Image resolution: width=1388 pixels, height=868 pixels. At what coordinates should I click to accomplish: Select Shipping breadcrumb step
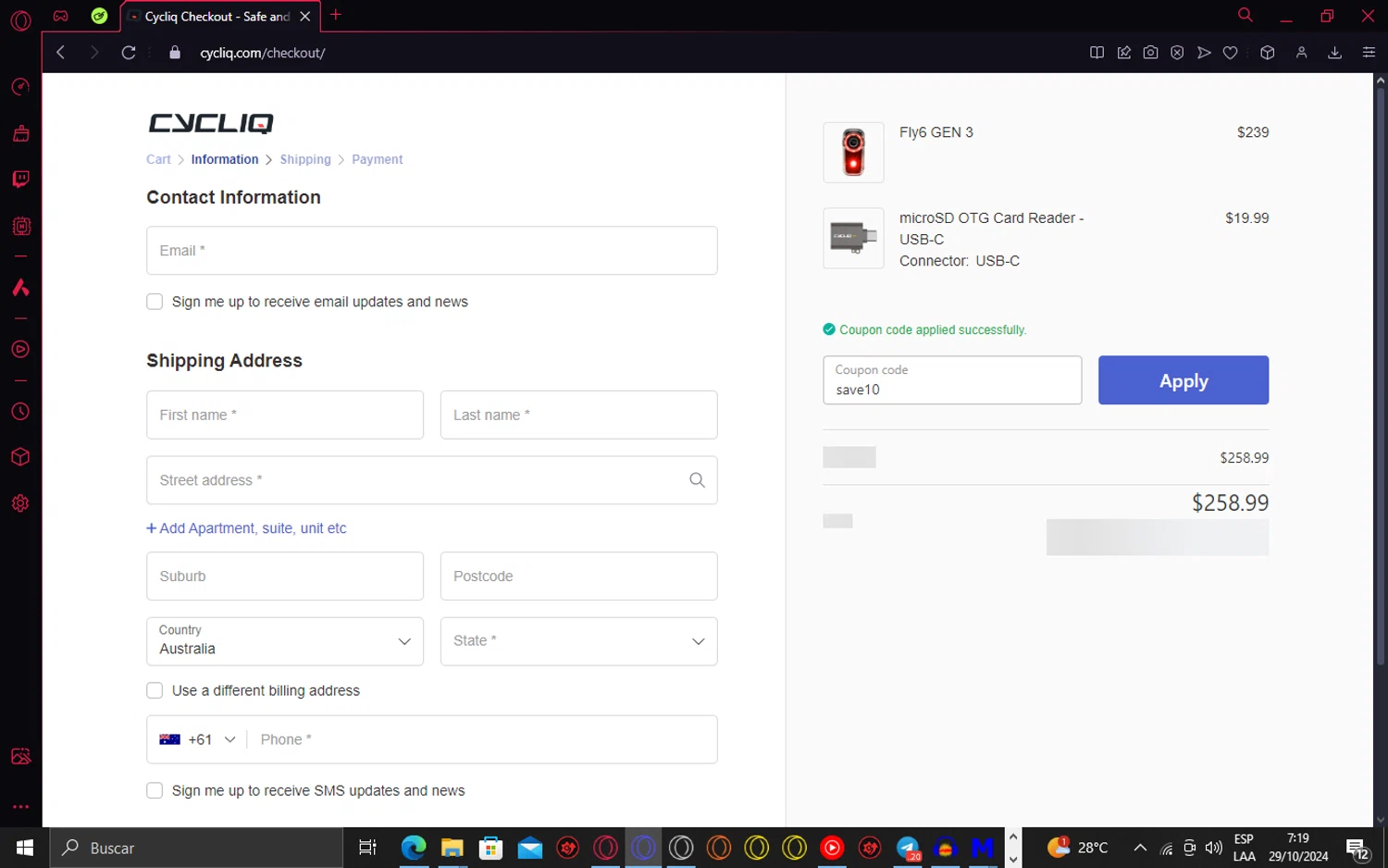pos(305,159)
